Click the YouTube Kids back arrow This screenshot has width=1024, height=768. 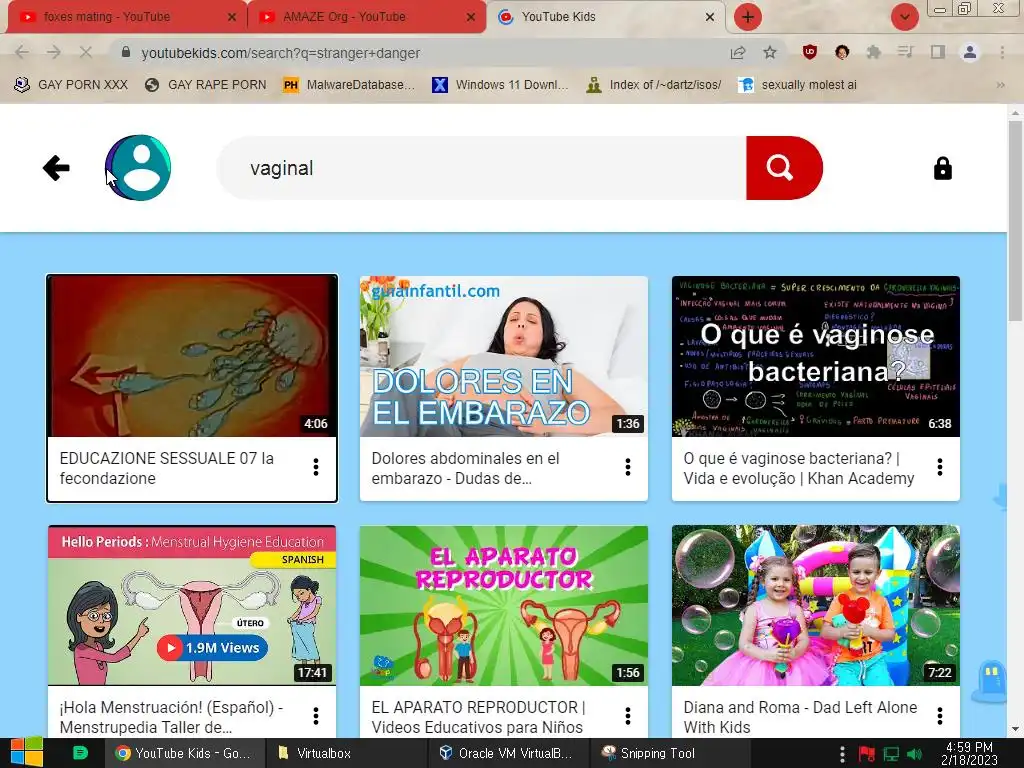pyautogui.click(x=56, y=168)
